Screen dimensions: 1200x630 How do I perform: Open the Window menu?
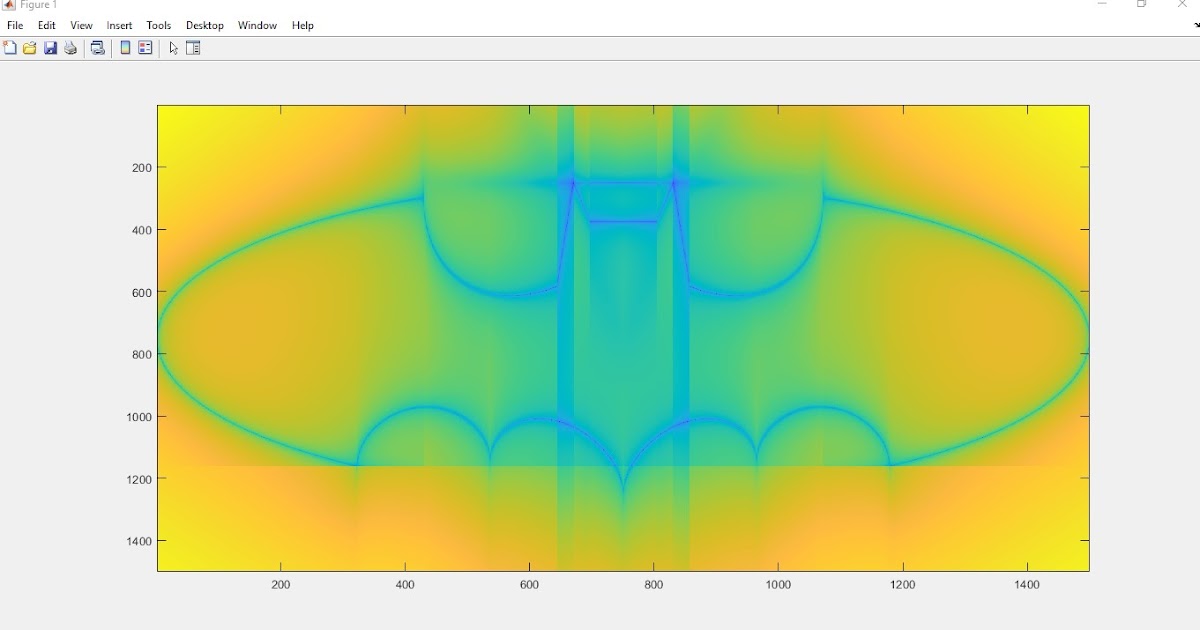[257, 25]
